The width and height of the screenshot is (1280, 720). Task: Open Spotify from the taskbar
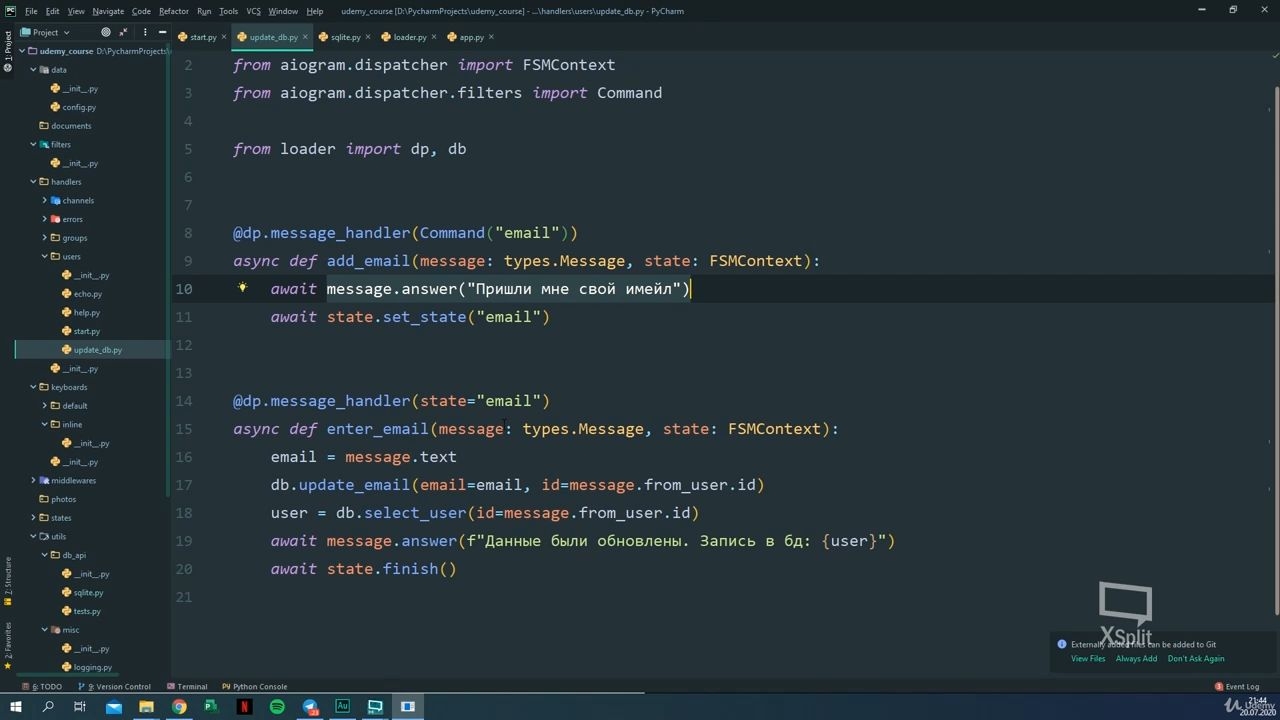pos(277,707)
